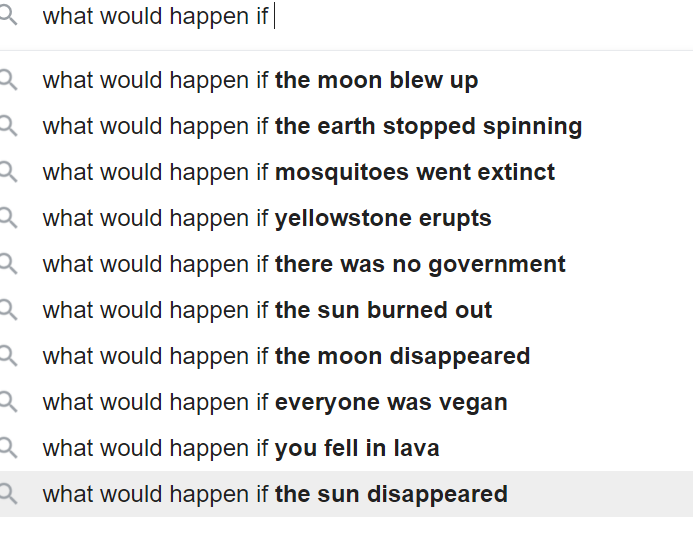Choose suggestion 'you fell in lava'
The width and height of the screenshot is (693, 541).
pyautogui.click(x=346, y=448)
